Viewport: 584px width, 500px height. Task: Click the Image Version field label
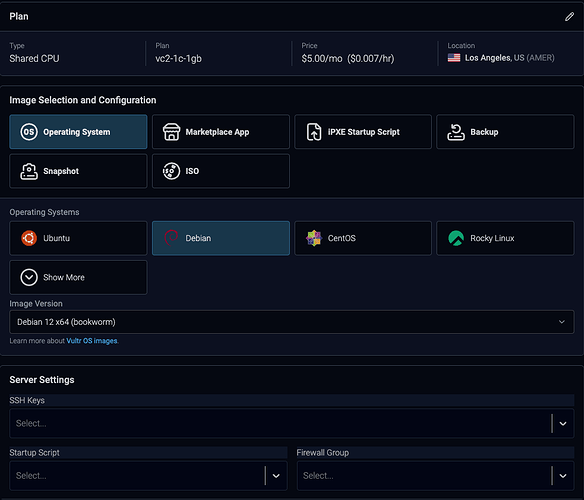point(36,304)
